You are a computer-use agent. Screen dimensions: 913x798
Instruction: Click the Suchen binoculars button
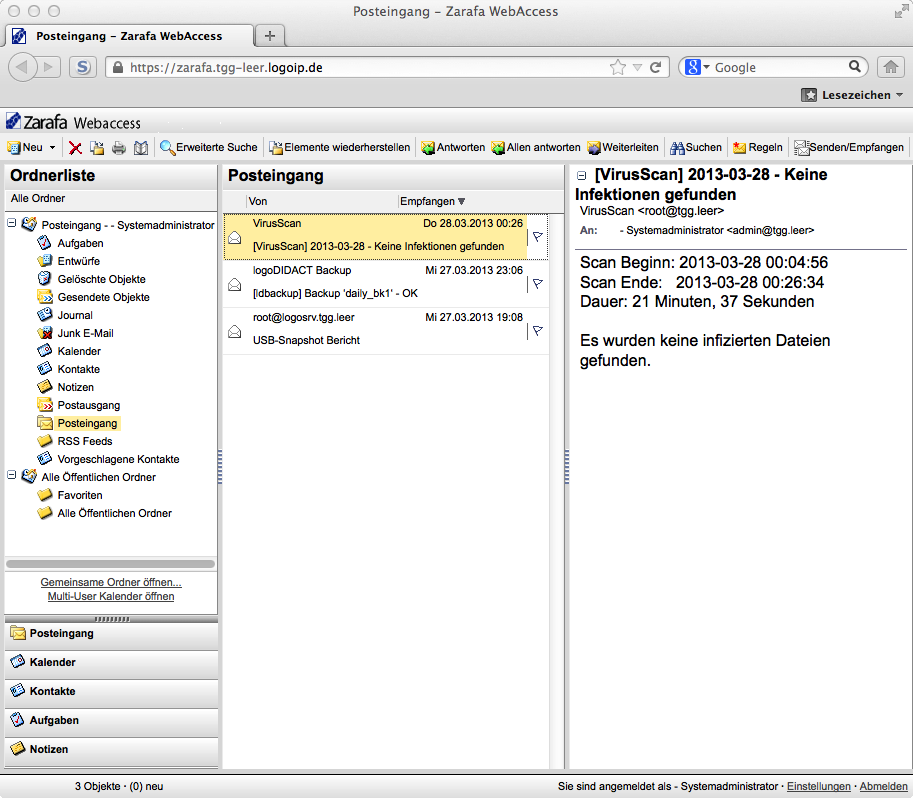pos(696,148)
